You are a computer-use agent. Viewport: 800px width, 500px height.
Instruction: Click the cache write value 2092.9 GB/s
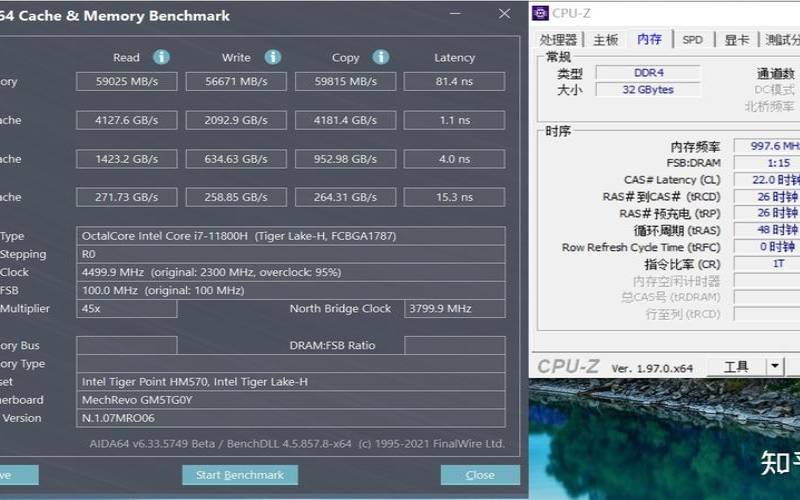click(236, 120)
